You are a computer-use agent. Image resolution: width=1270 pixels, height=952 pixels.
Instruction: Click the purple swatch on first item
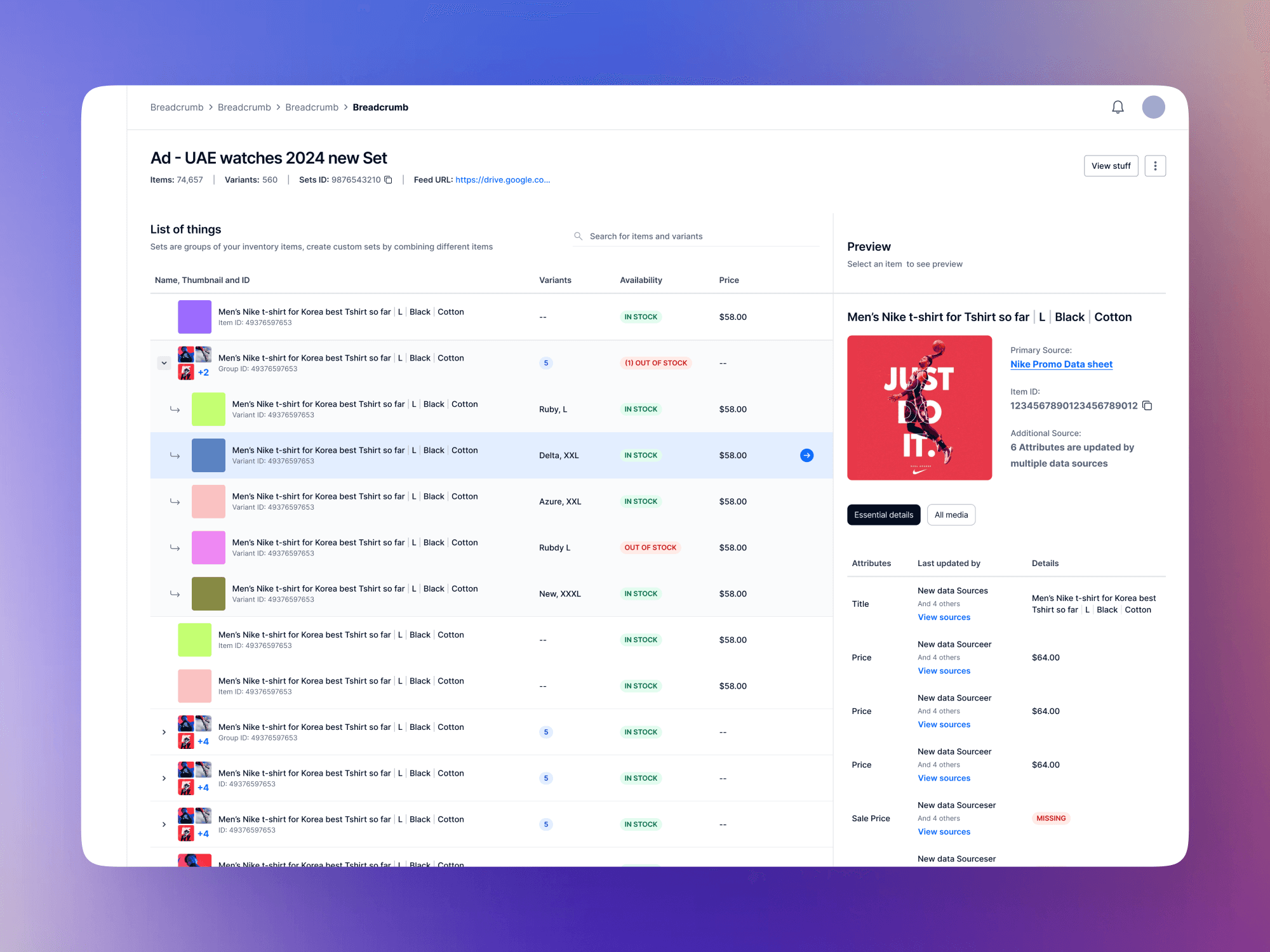pos(194,317)
